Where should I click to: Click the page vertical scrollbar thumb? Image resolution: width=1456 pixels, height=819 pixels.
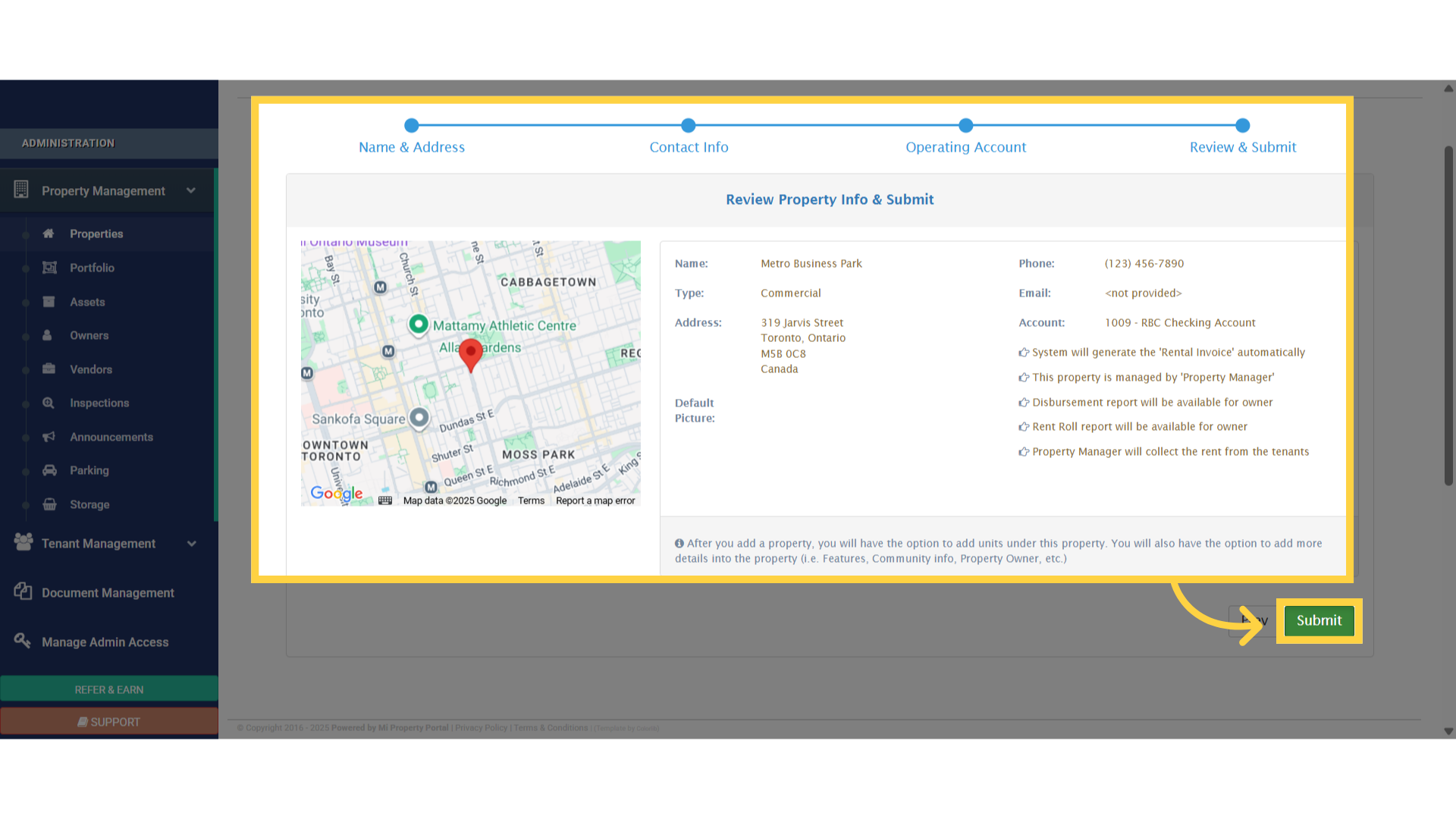pyautogui.click(x=1448, y=315)
